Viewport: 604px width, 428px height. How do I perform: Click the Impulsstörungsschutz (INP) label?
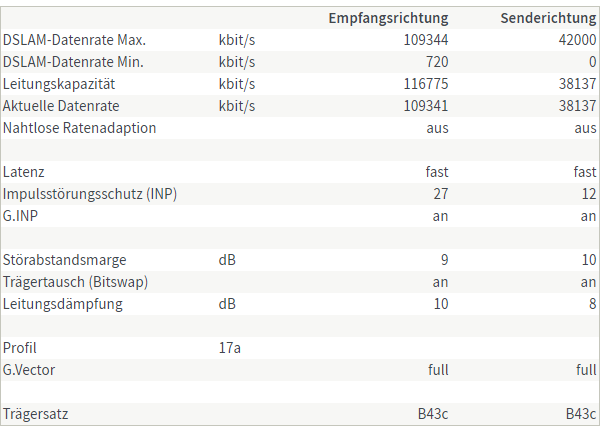[90, 194]
